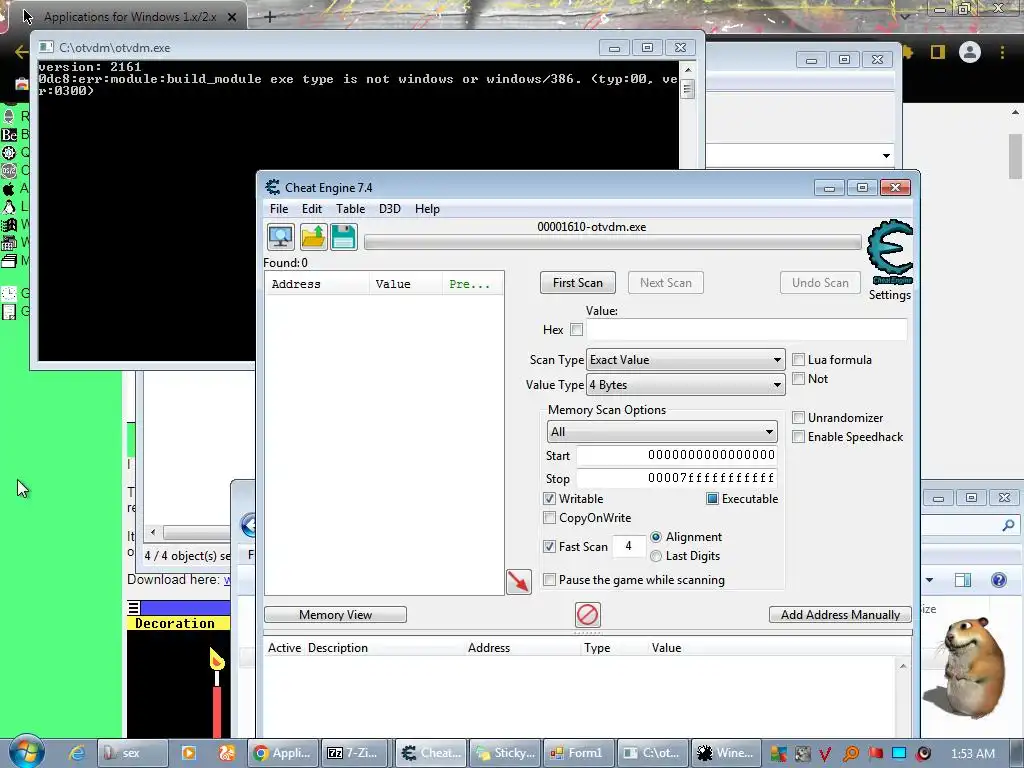Click the Cheat Engine title bar icon
The image size is (1024, 768).
point(272,187)
